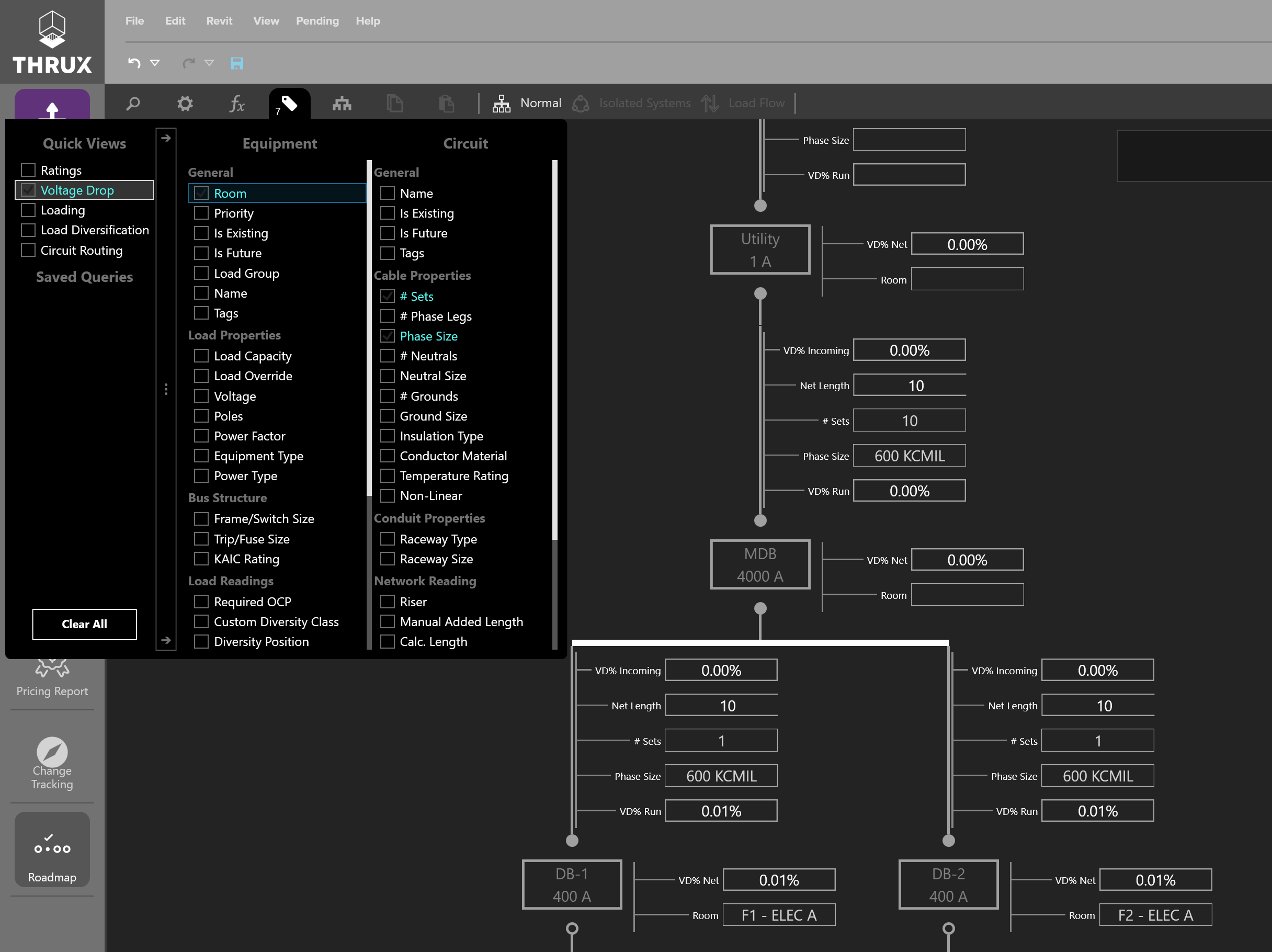Switch to Normal view mode

coord(527,104)
